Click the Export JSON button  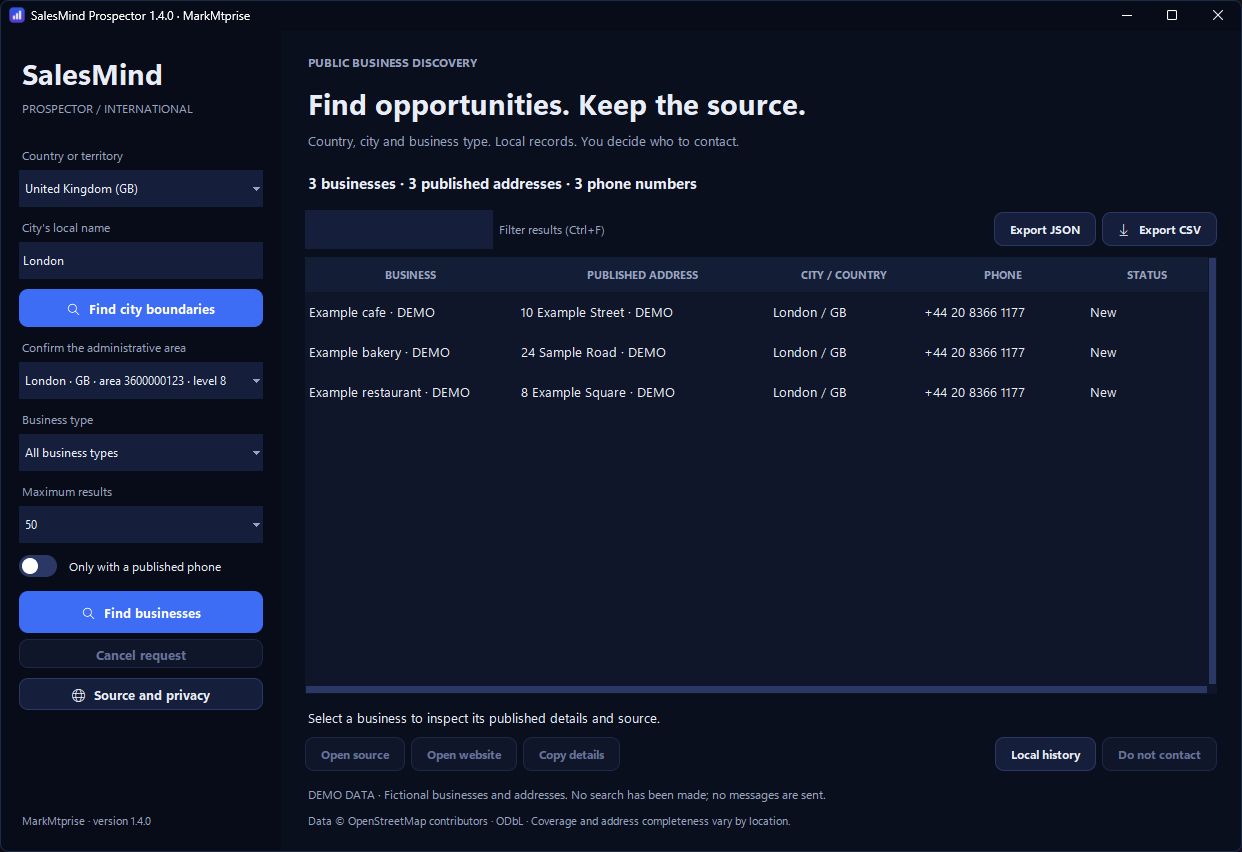[1045, 229]
